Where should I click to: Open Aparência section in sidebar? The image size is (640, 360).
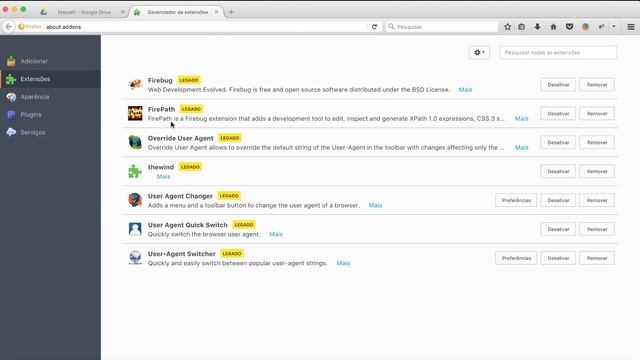pyautogui.click(x=50, y=97)
